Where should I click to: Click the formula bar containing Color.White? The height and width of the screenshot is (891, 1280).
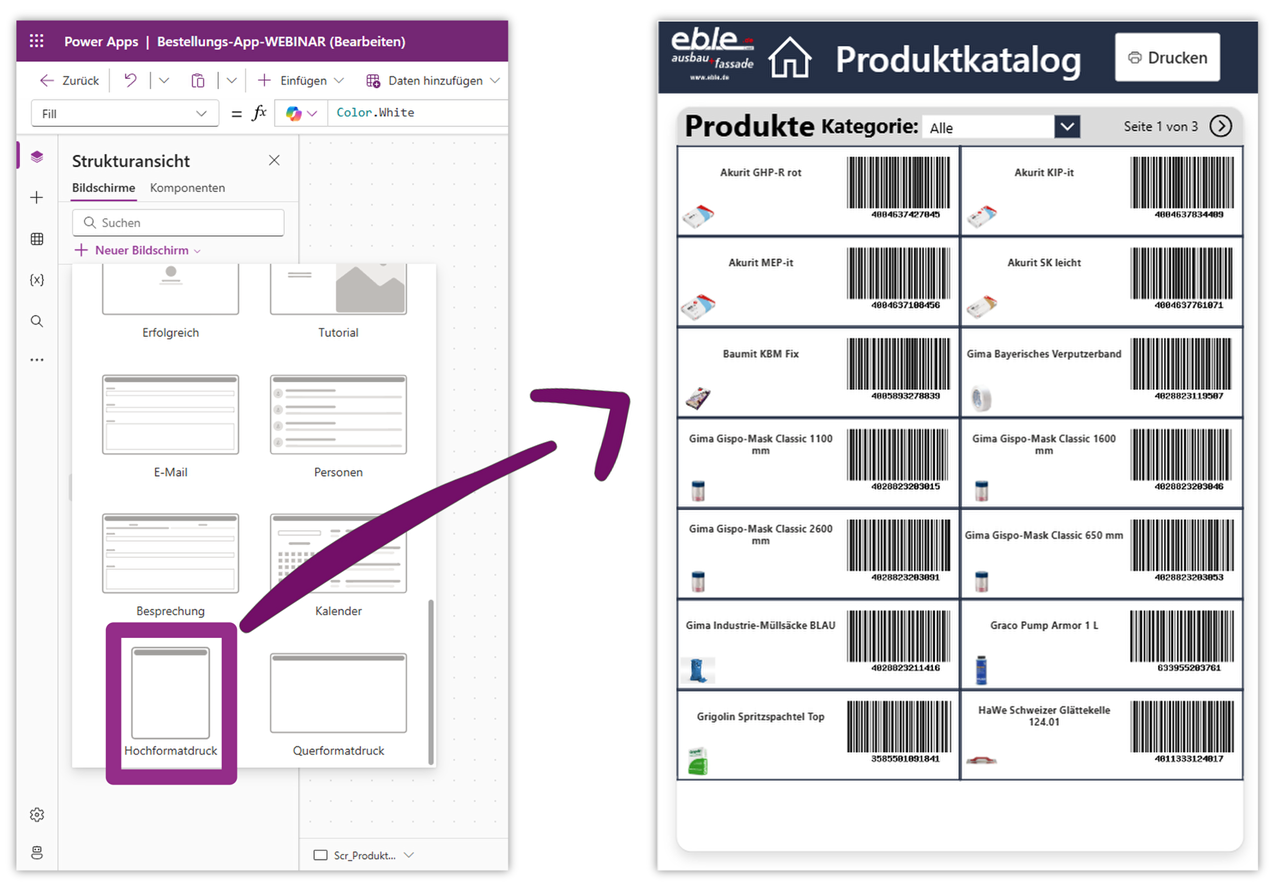click(x=418, y=113)
